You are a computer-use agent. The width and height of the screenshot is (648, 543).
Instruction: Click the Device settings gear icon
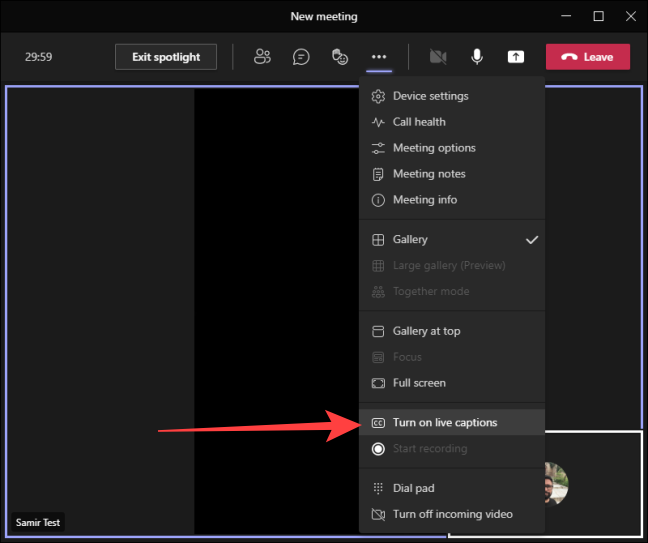point(378,96)
